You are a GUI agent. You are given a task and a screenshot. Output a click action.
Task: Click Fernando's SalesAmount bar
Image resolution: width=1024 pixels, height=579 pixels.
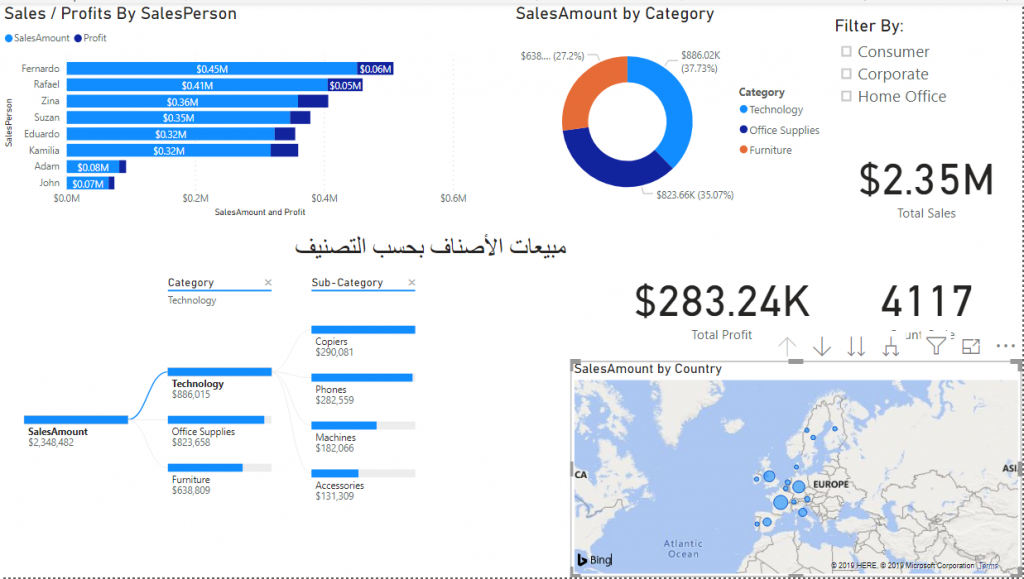(211, 69)
